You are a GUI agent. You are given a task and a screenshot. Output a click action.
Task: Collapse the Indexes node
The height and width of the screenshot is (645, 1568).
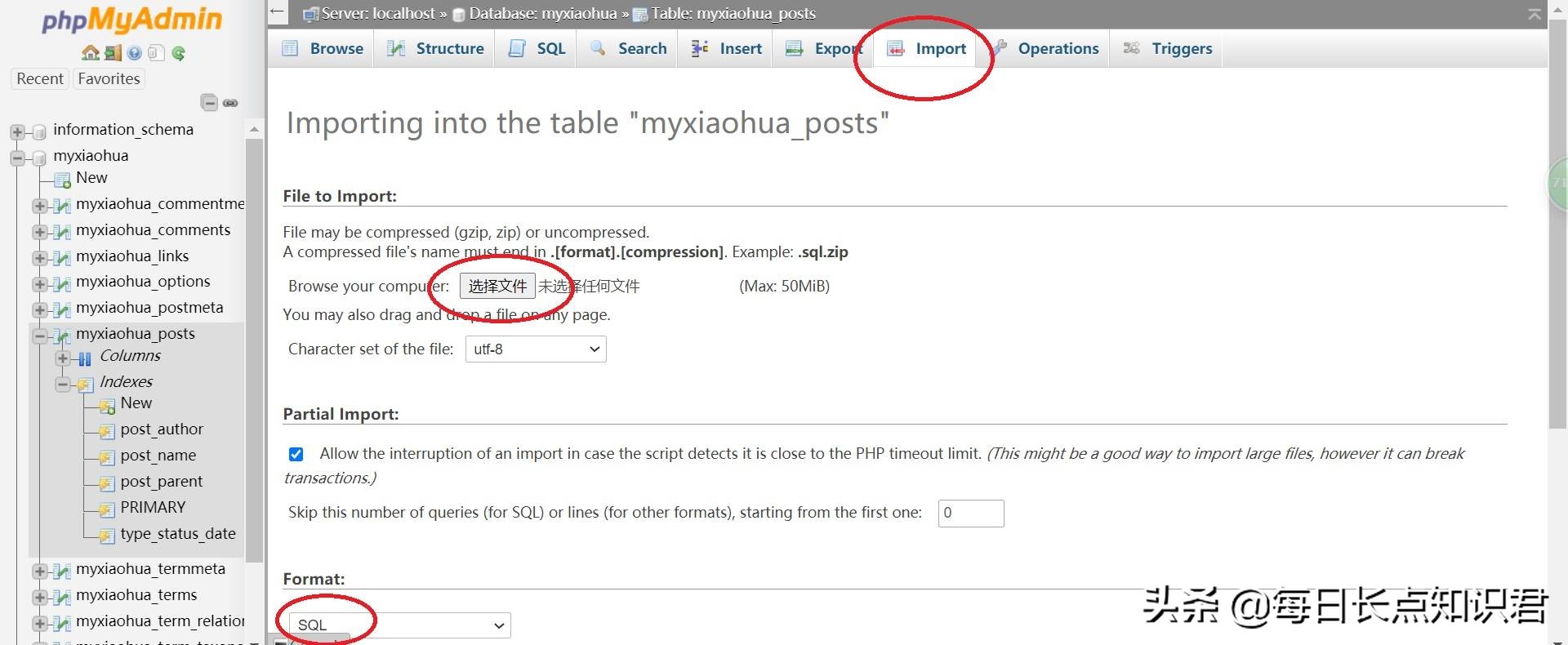63,384
